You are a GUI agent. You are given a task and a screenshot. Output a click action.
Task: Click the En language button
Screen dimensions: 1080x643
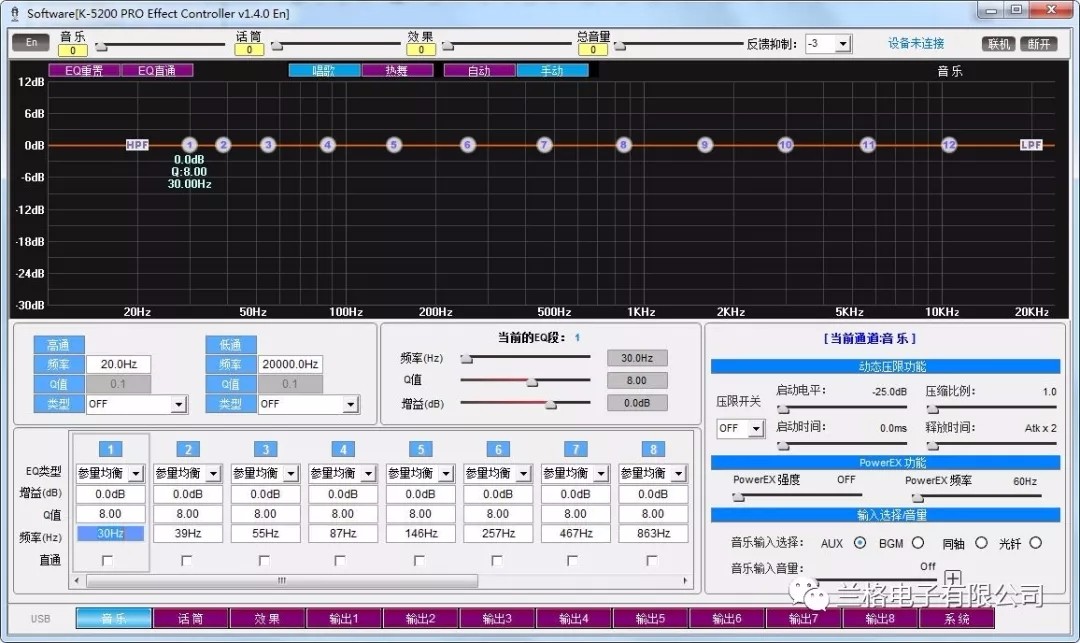pos(30,43)
